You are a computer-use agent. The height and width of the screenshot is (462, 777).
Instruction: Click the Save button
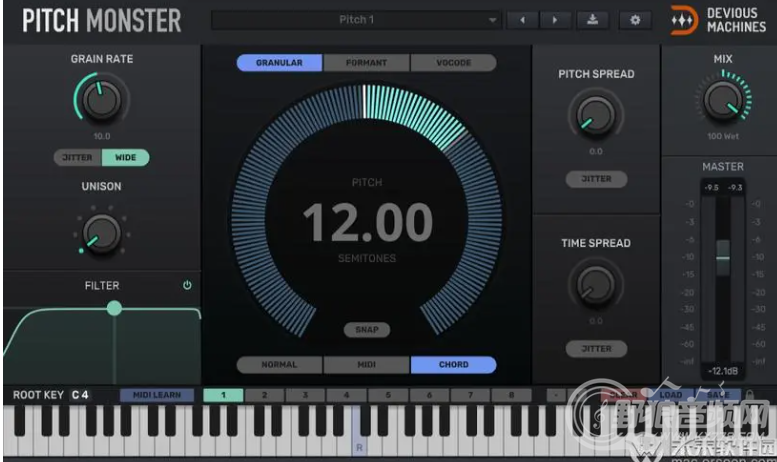[x=718, y=395]
